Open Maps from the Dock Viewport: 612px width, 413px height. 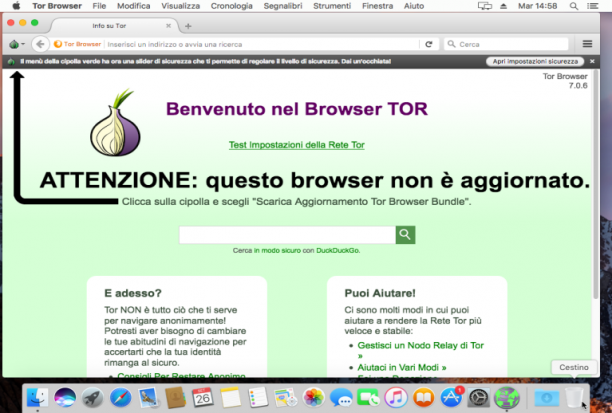click(286, 398)
